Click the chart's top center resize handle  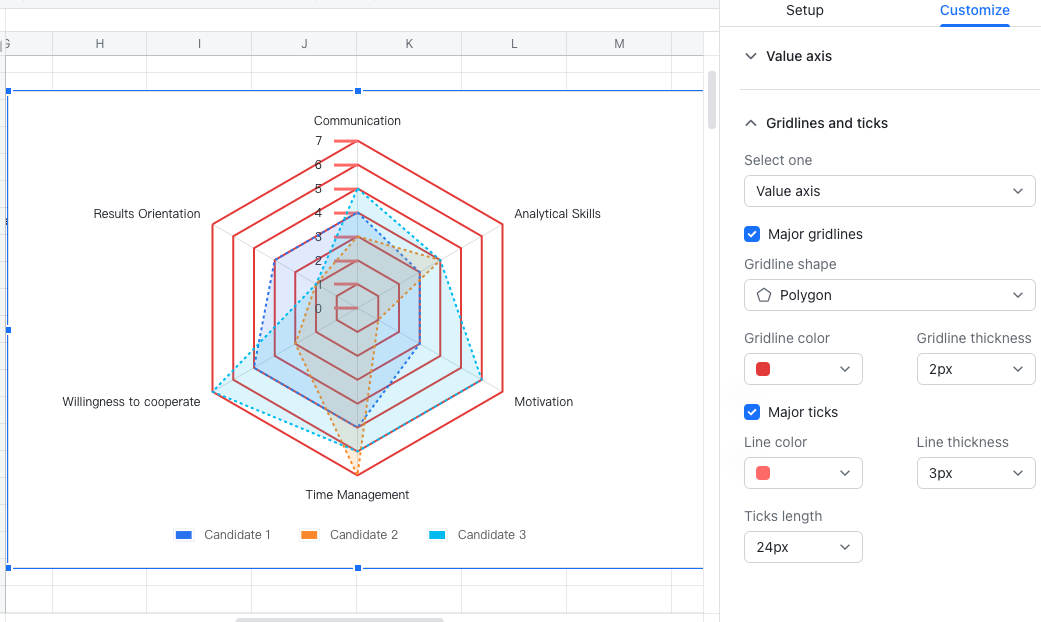[358, 91]
